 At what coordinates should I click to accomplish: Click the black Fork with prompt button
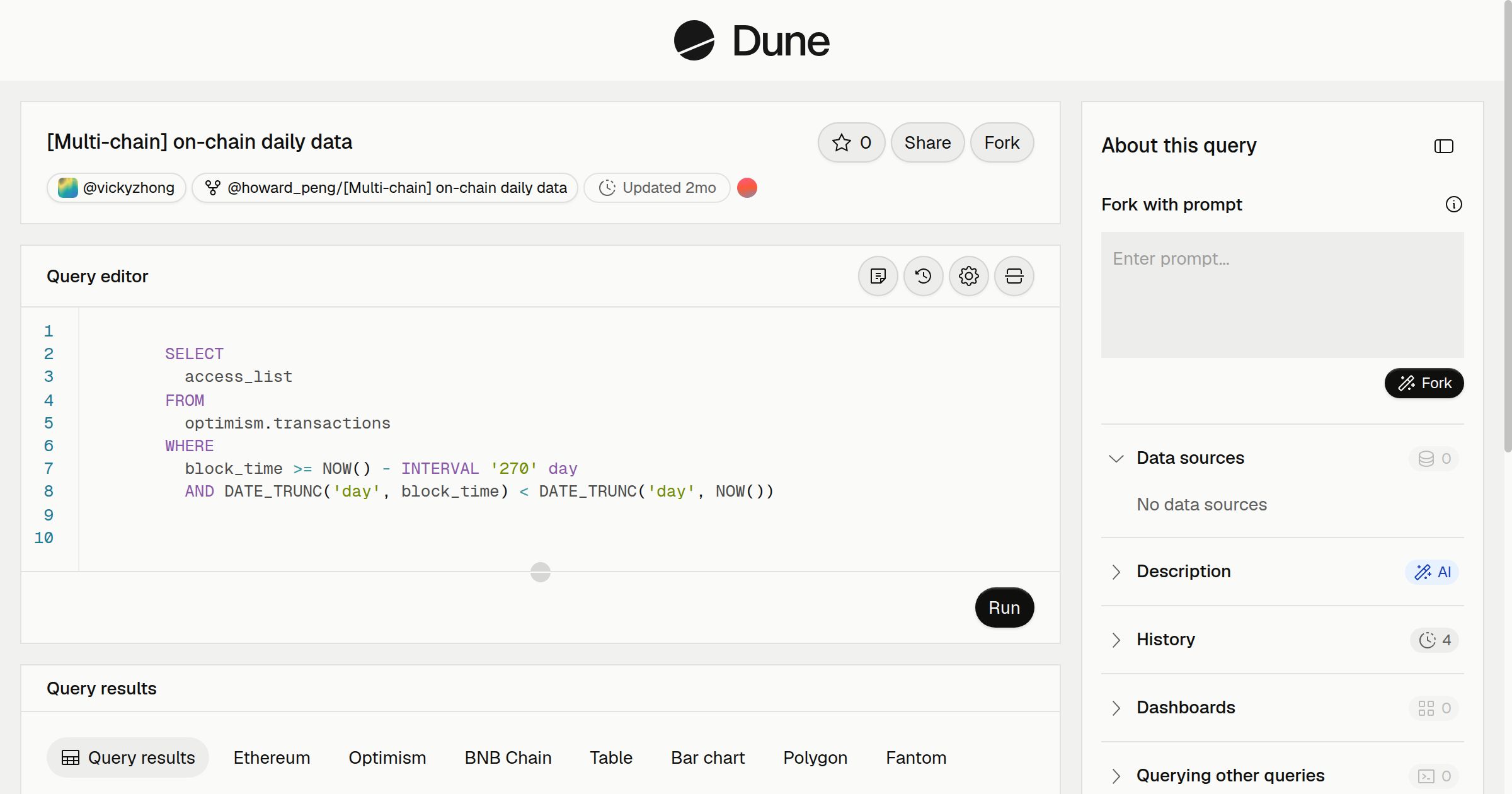tap(1424, 383)
